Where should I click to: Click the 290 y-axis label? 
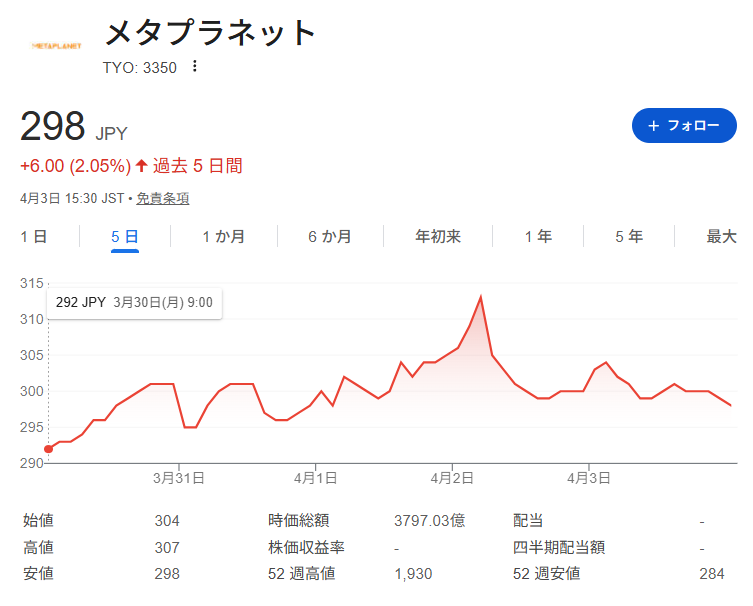tap(32, 463)
